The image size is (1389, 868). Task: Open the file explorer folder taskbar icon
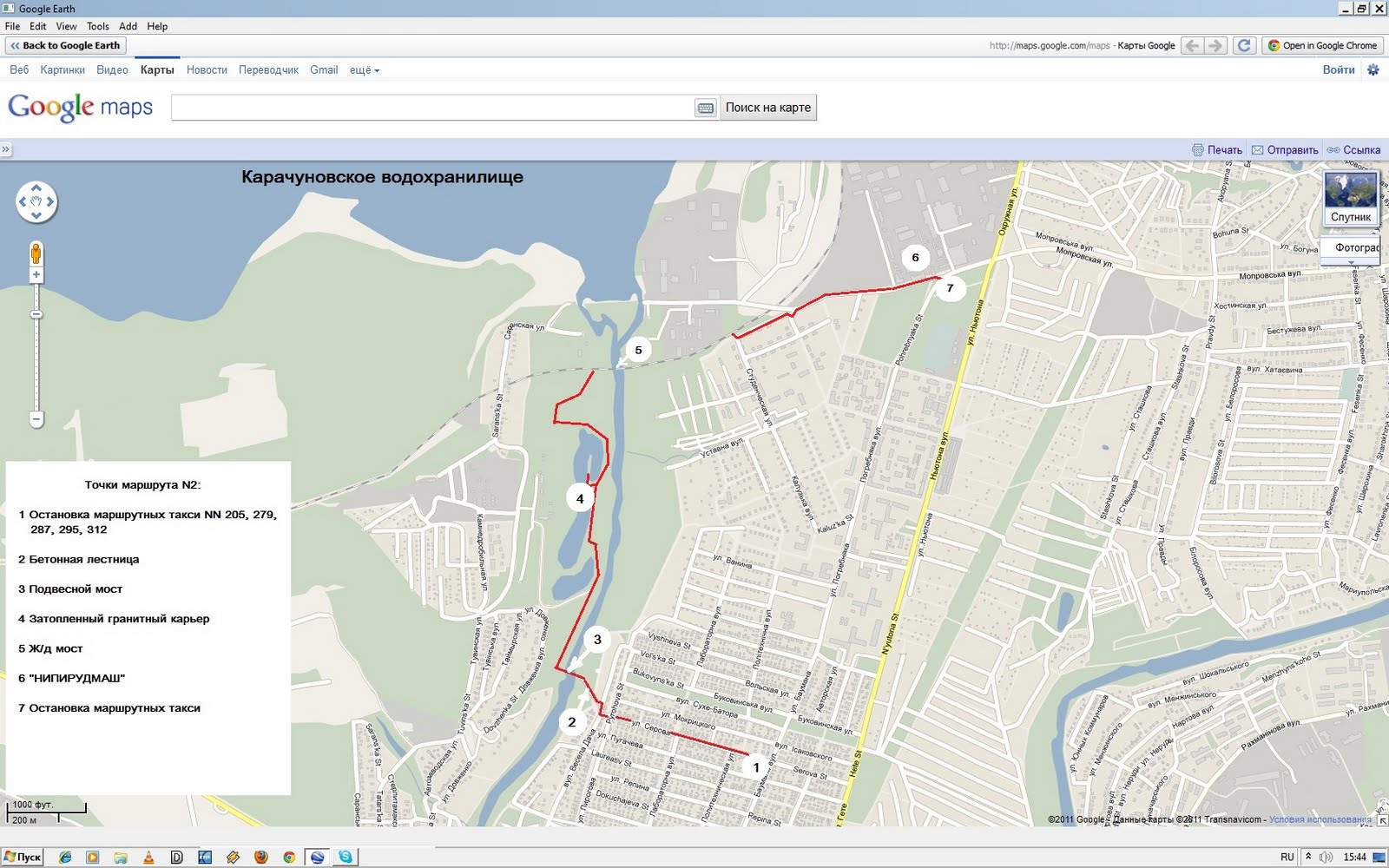(x=121, y=857)
